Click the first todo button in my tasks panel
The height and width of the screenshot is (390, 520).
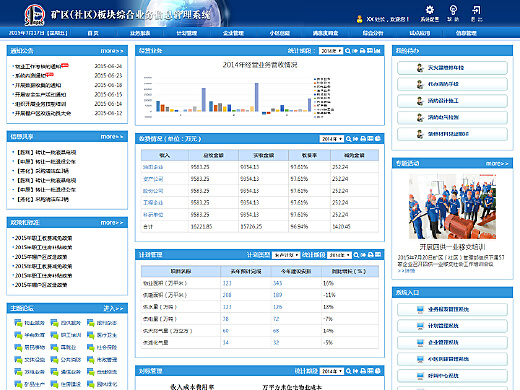pos(452,68)
